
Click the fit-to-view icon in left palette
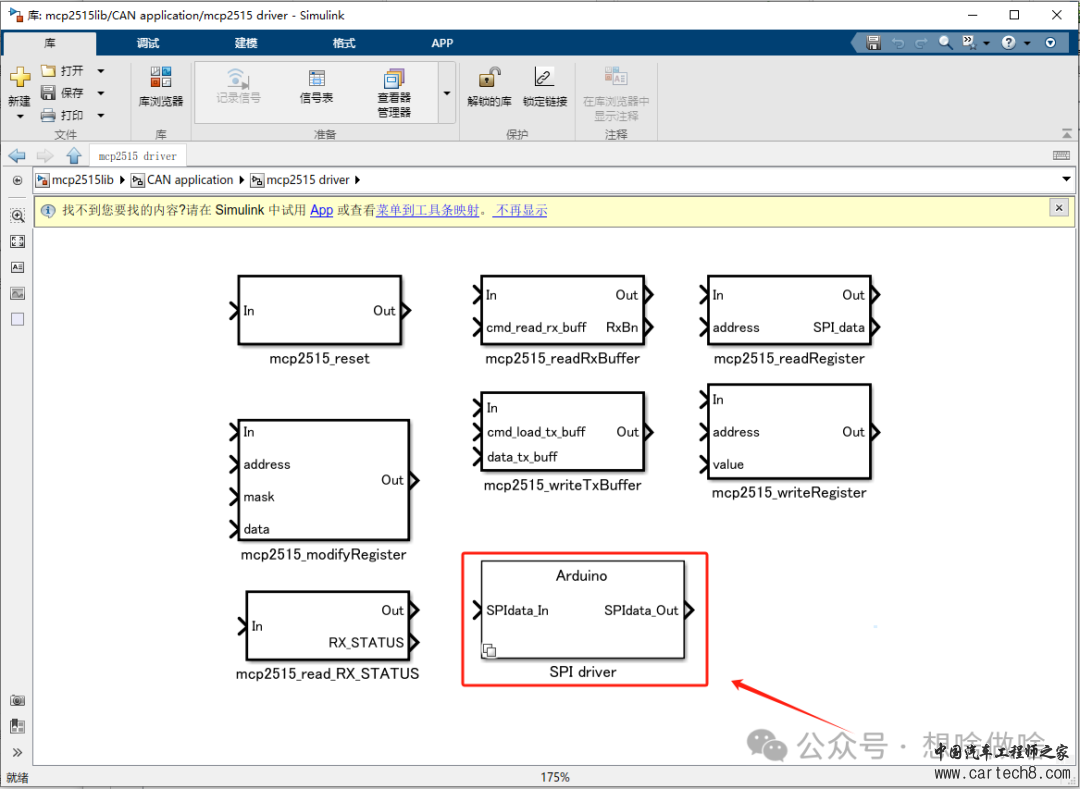coord(17,241)
